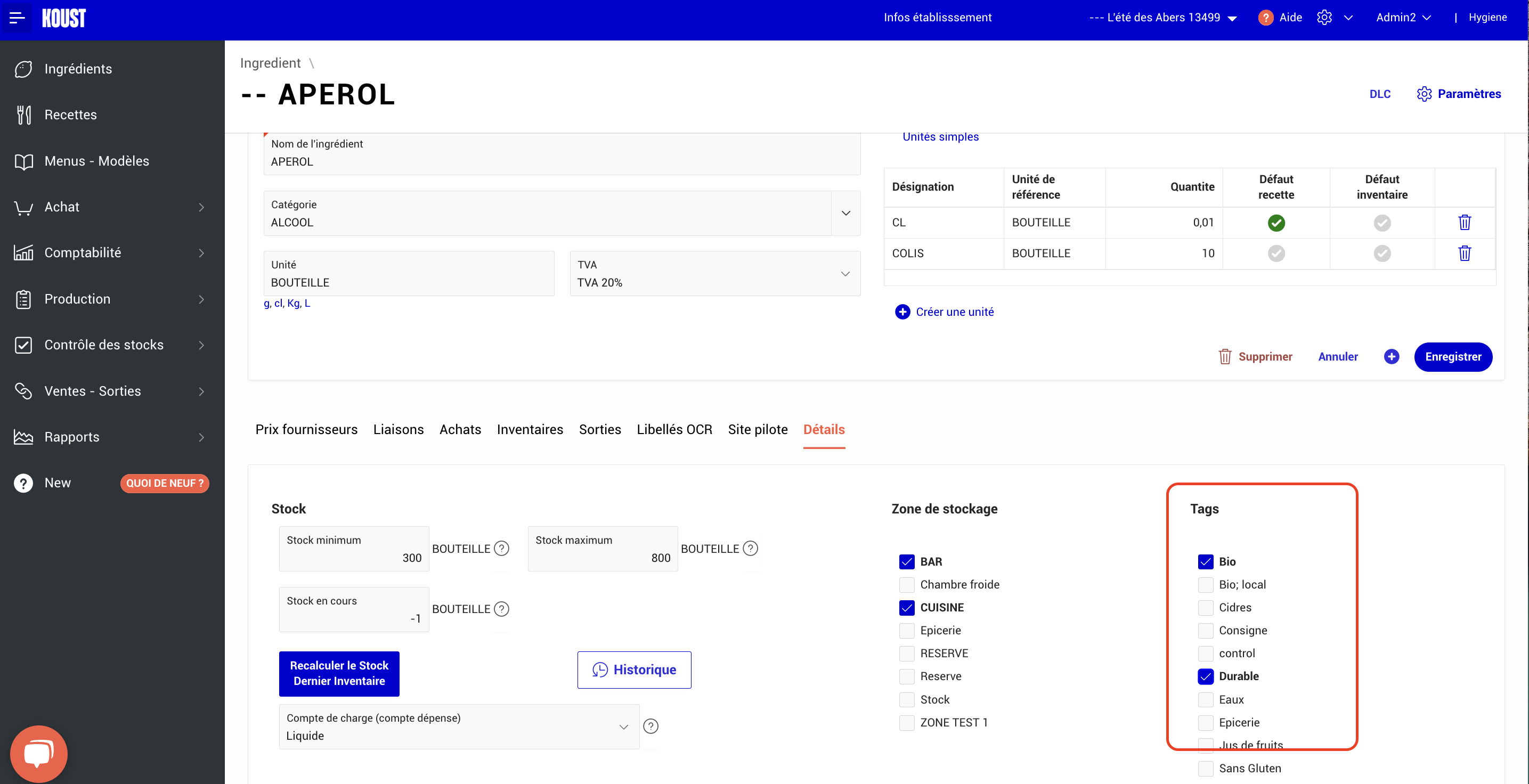Uncheck the Bio tag

1205,561
